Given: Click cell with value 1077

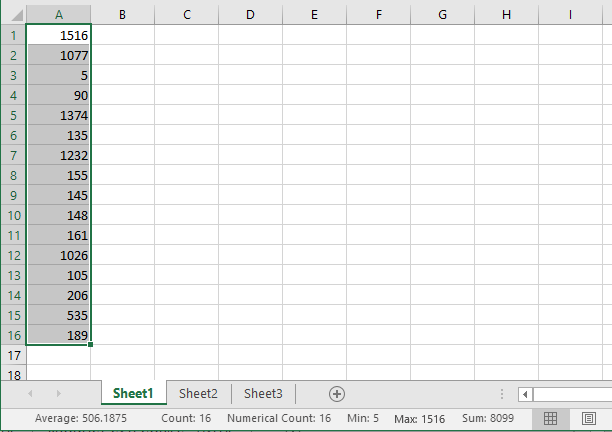Looking at the screenshot, I should tap(59, 55).
